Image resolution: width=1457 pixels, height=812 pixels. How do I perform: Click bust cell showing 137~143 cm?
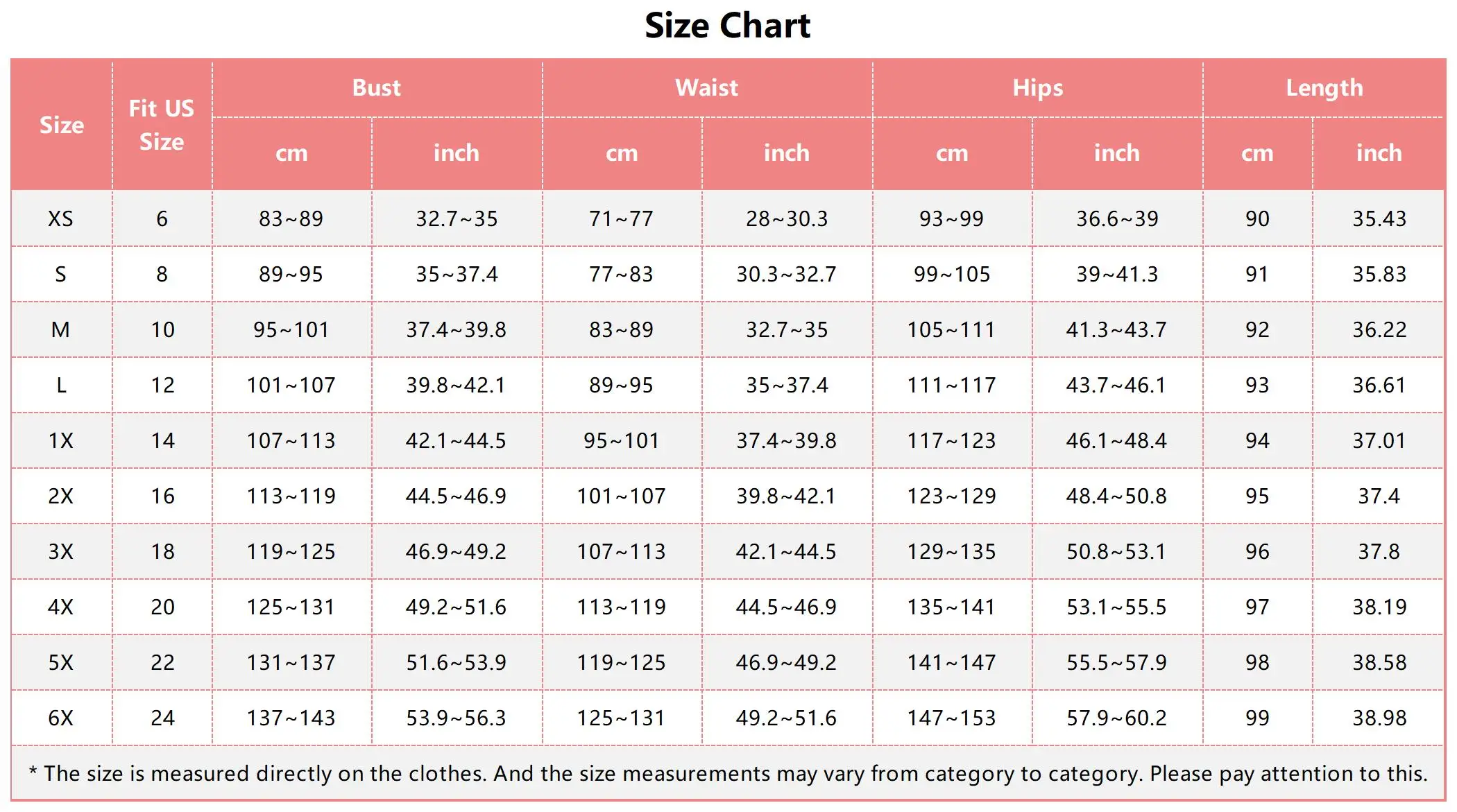tap(291, 718)
